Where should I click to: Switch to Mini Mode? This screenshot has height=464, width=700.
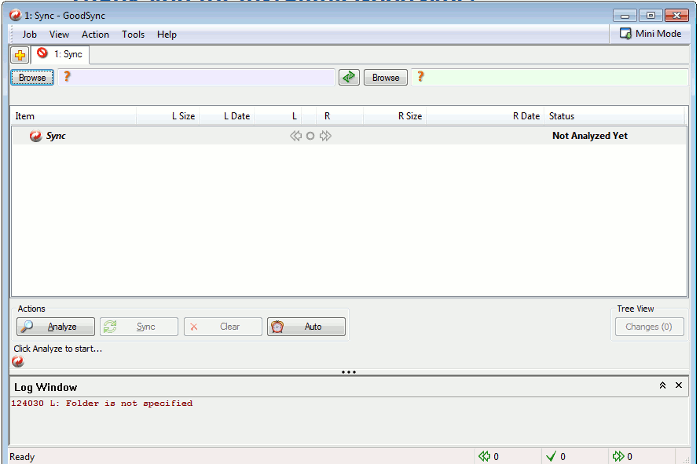pyautogui.click(x=650, y=33)
